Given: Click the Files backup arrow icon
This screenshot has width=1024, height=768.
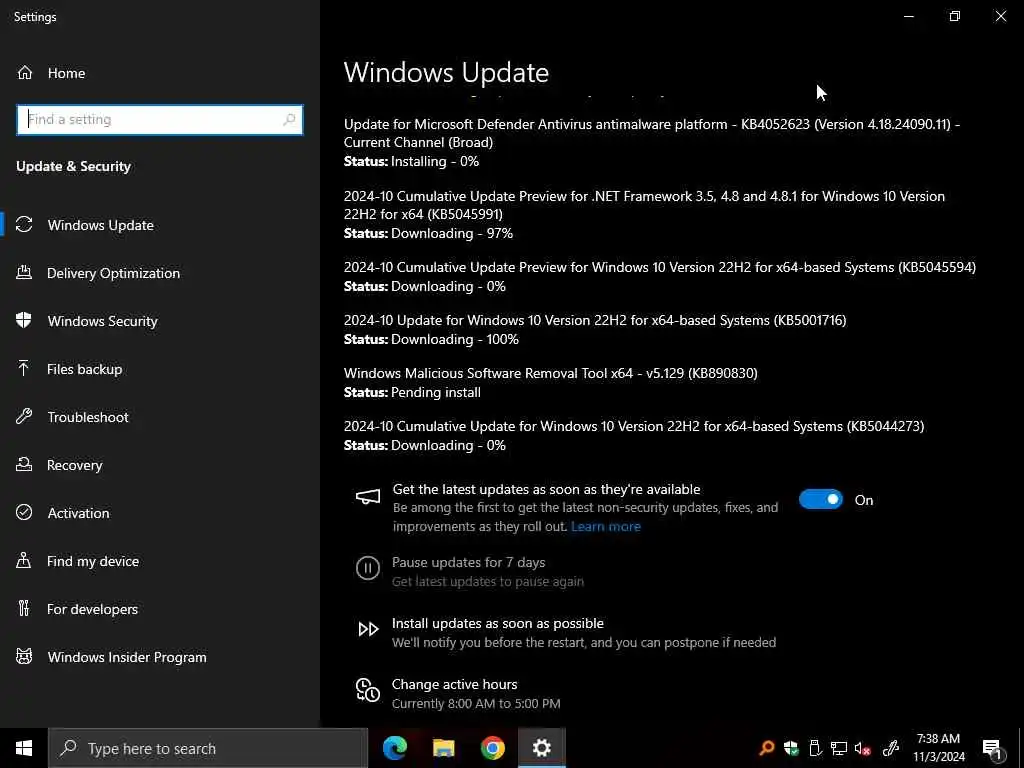Looking at the screenshot, I should (24, 368).
